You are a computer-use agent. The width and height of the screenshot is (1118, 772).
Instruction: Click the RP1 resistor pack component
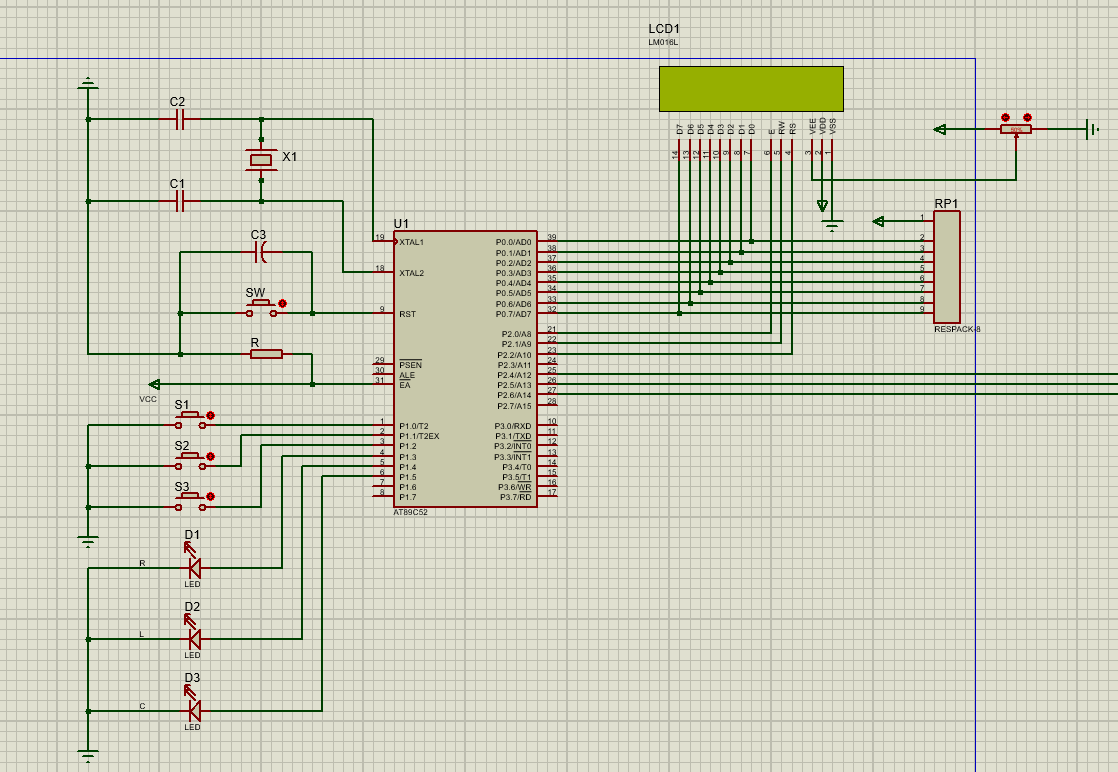point(946,265)
